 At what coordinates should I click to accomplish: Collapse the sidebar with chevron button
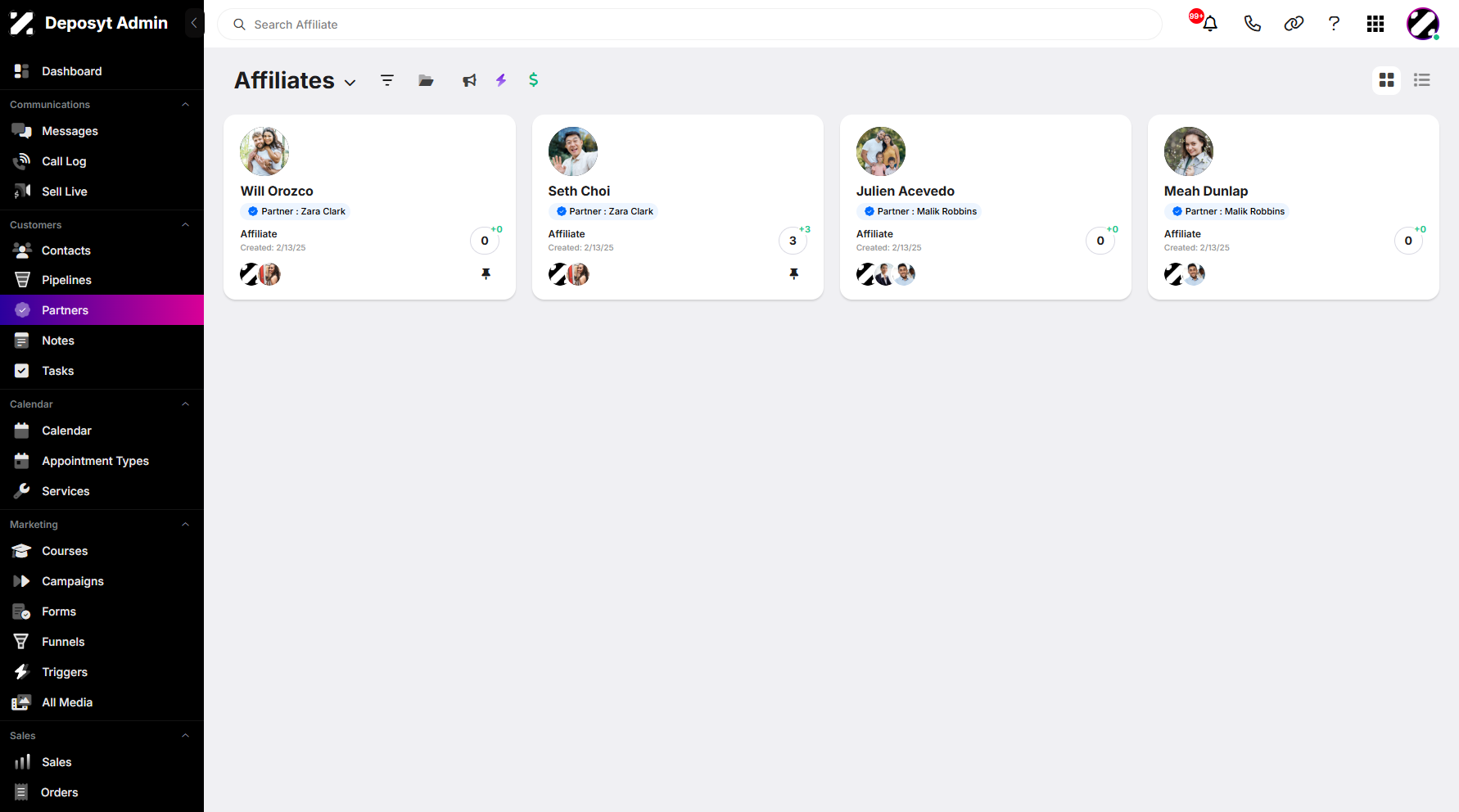[194, 23]
